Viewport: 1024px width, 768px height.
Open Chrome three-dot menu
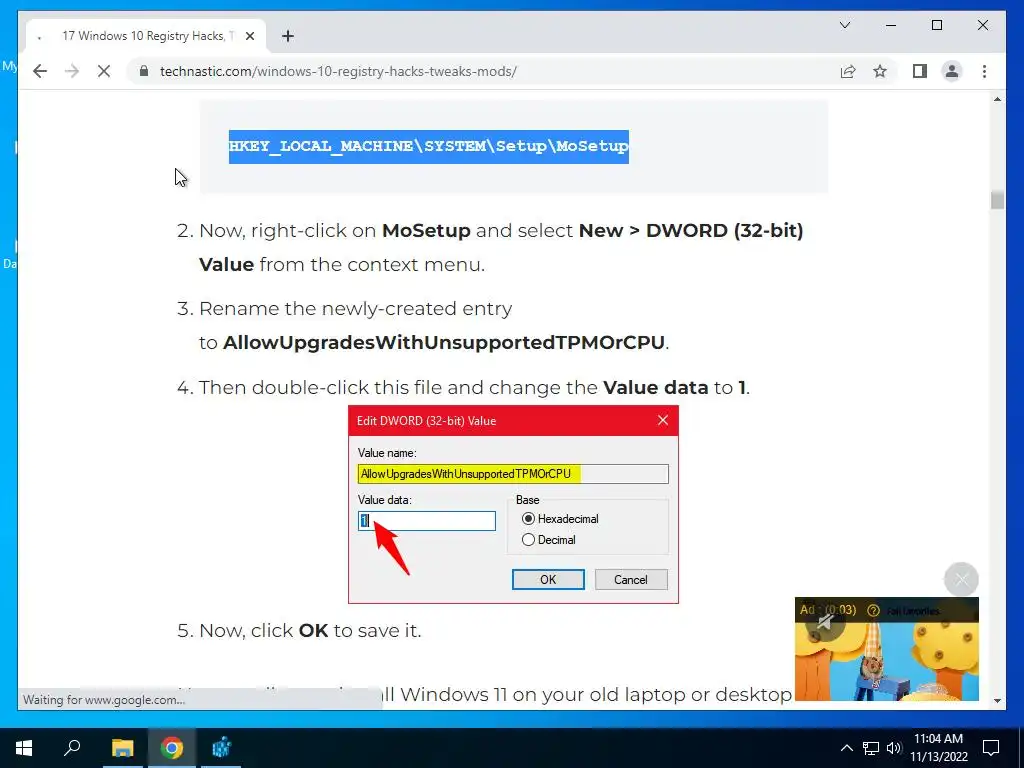pos(984,71)
